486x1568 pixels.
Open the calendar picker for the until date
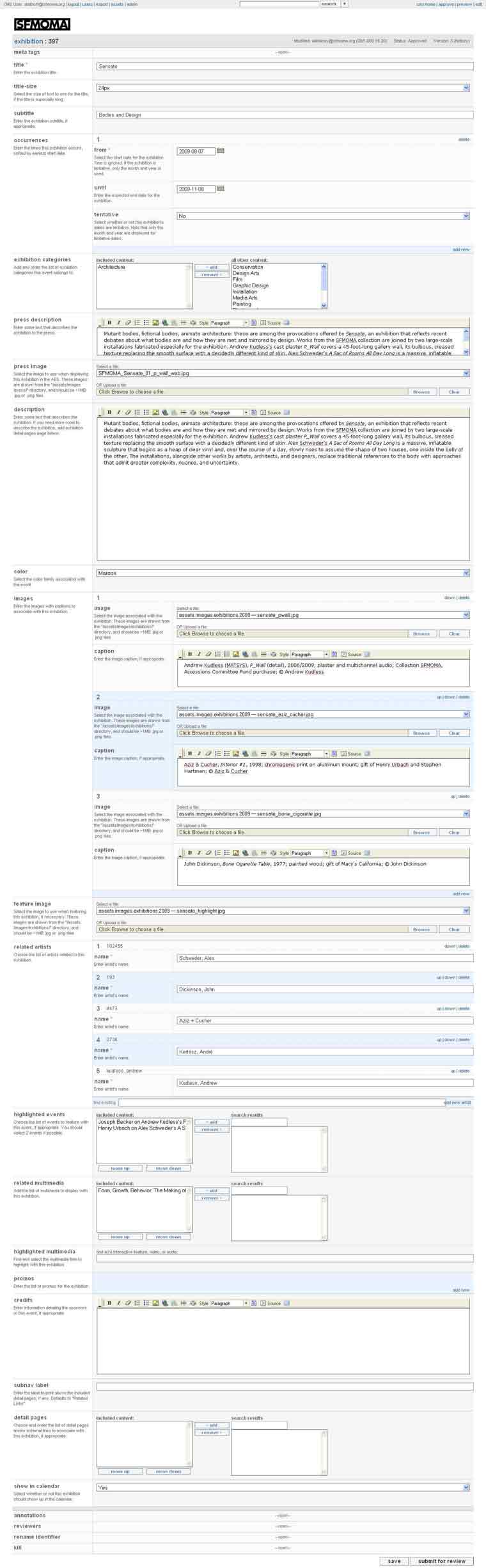(221, 189)
